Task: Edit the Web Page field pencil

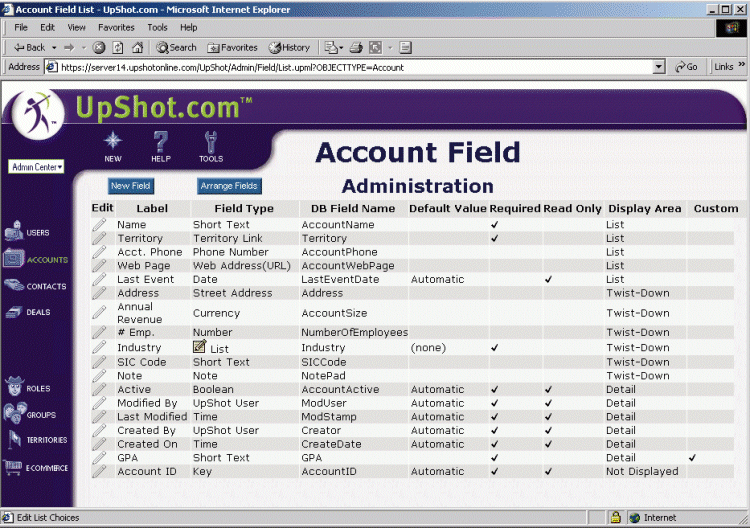Action: click(x=99, y=265)
